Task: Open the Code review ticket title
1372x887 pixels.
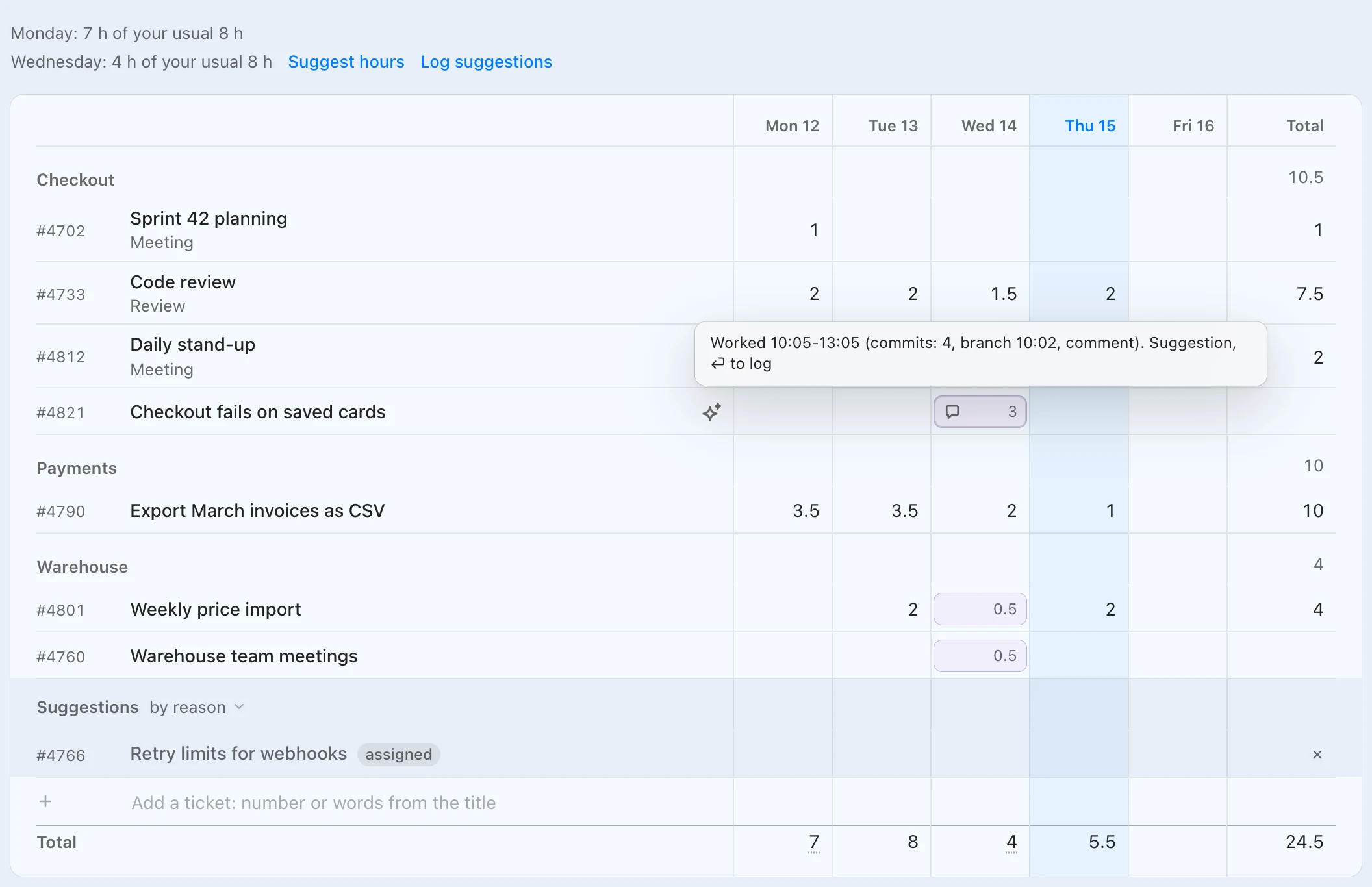Action: click(x=183, y=282)
